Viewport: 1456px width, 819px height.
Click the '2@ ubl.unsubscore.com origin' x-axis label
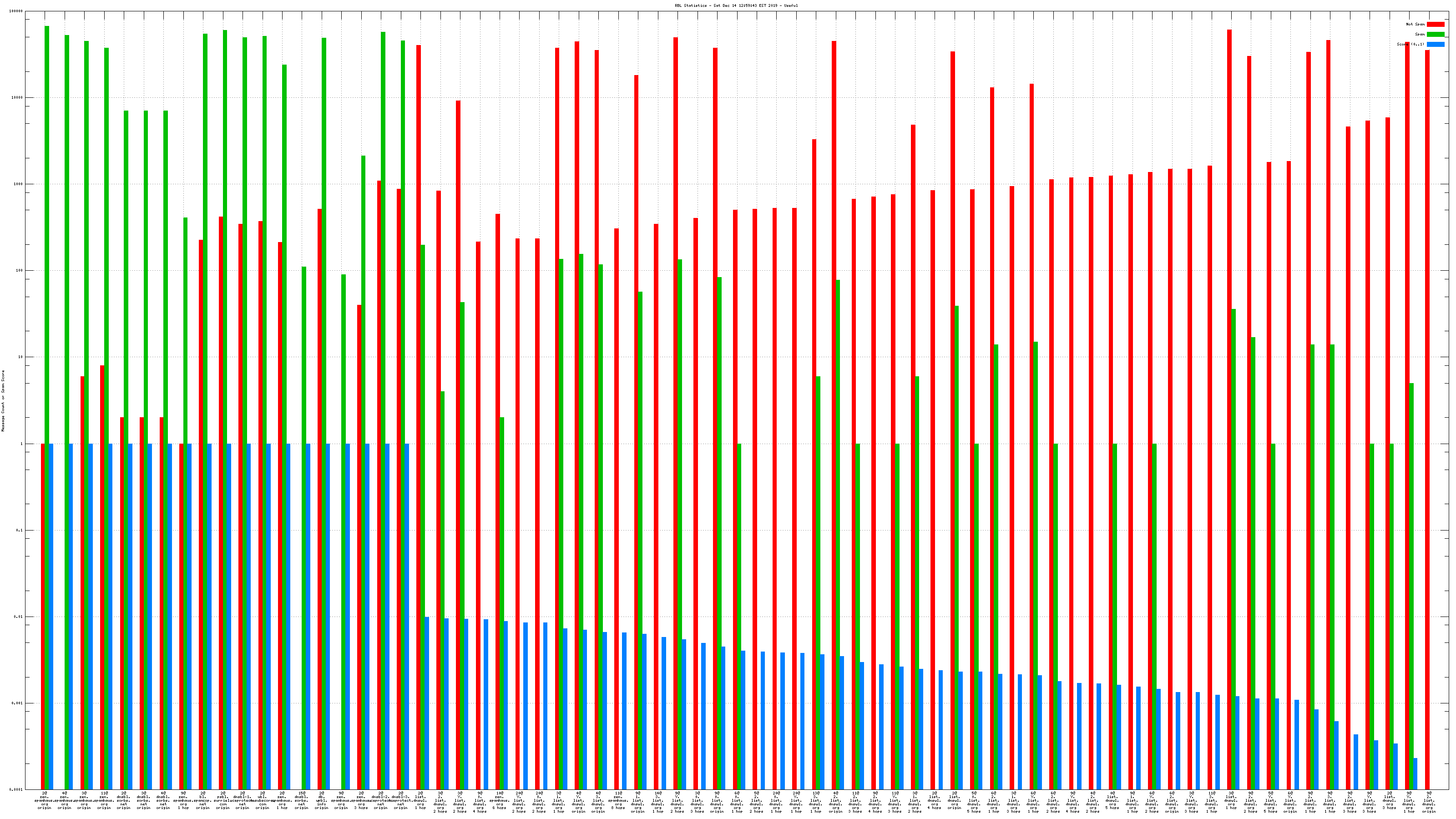click(x=262, y=800)
